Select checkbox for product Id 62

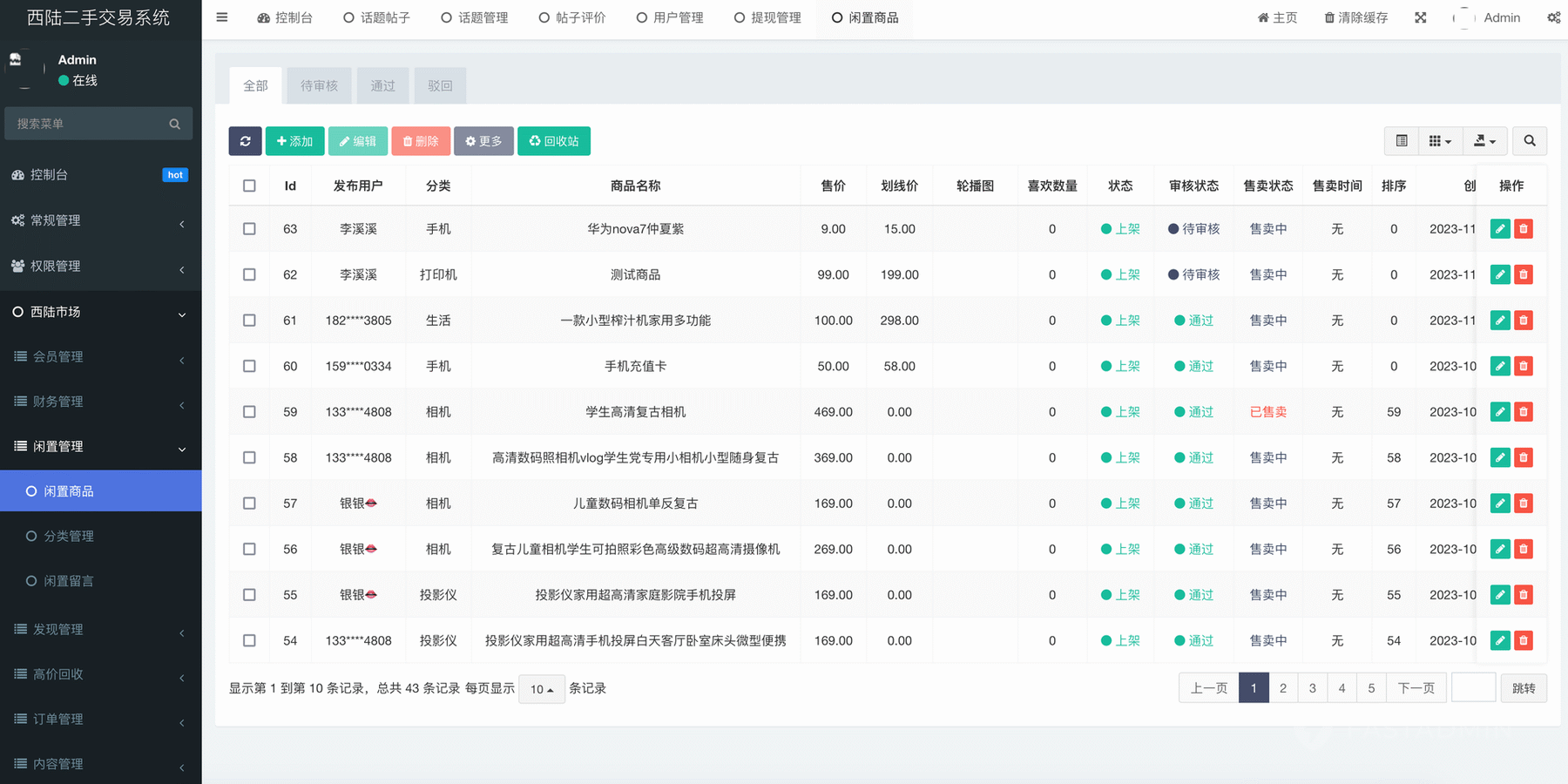[249, 274]
